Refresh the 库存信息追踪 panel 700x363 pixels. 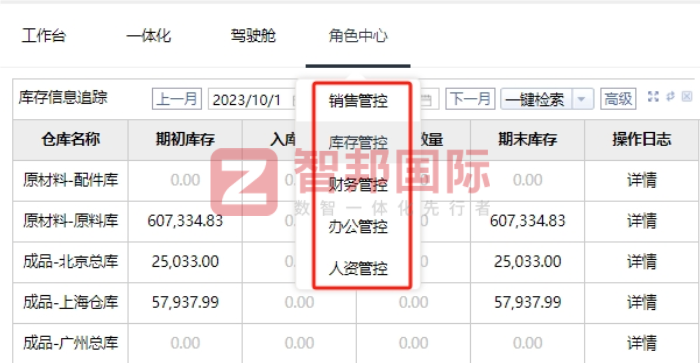[x=670, y=96]
